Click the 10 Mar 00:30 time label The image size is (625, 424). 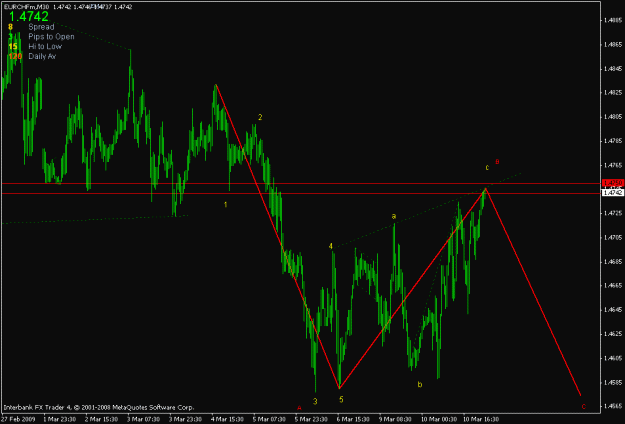pos(438,419)
